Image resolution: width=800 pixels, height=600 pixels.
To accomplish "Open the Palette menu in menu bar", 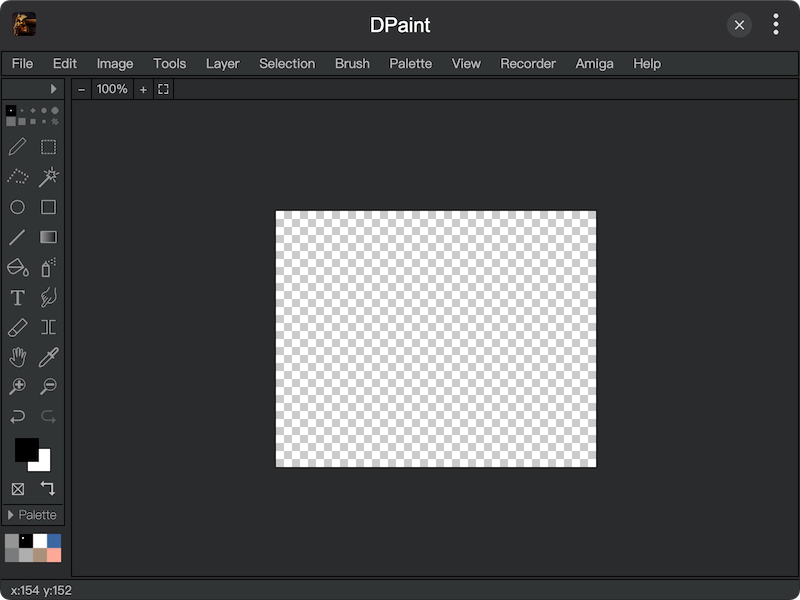I will coord(411,64).
